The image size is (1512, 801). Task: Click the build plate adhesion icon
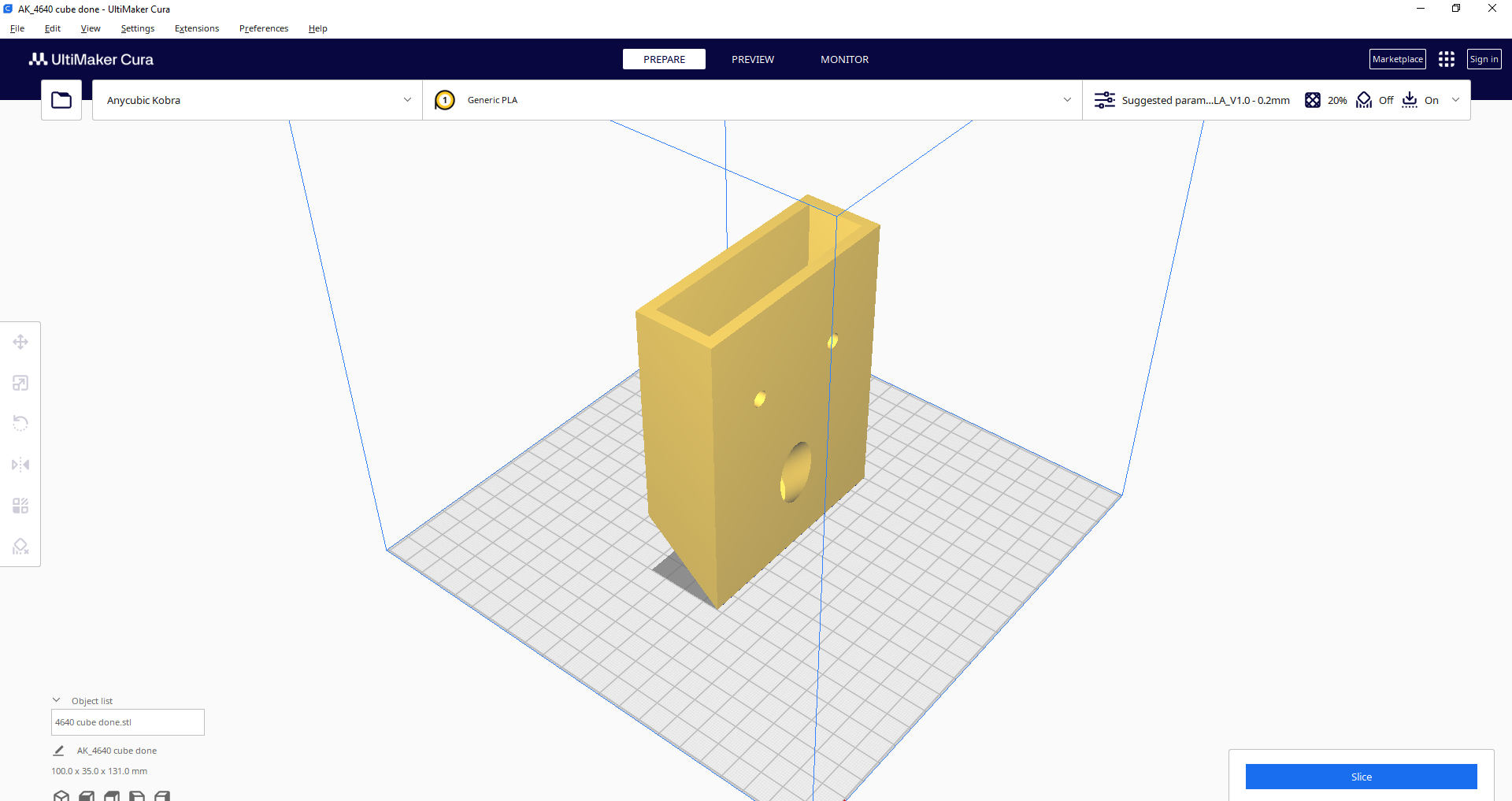(x=1410, y=100)
